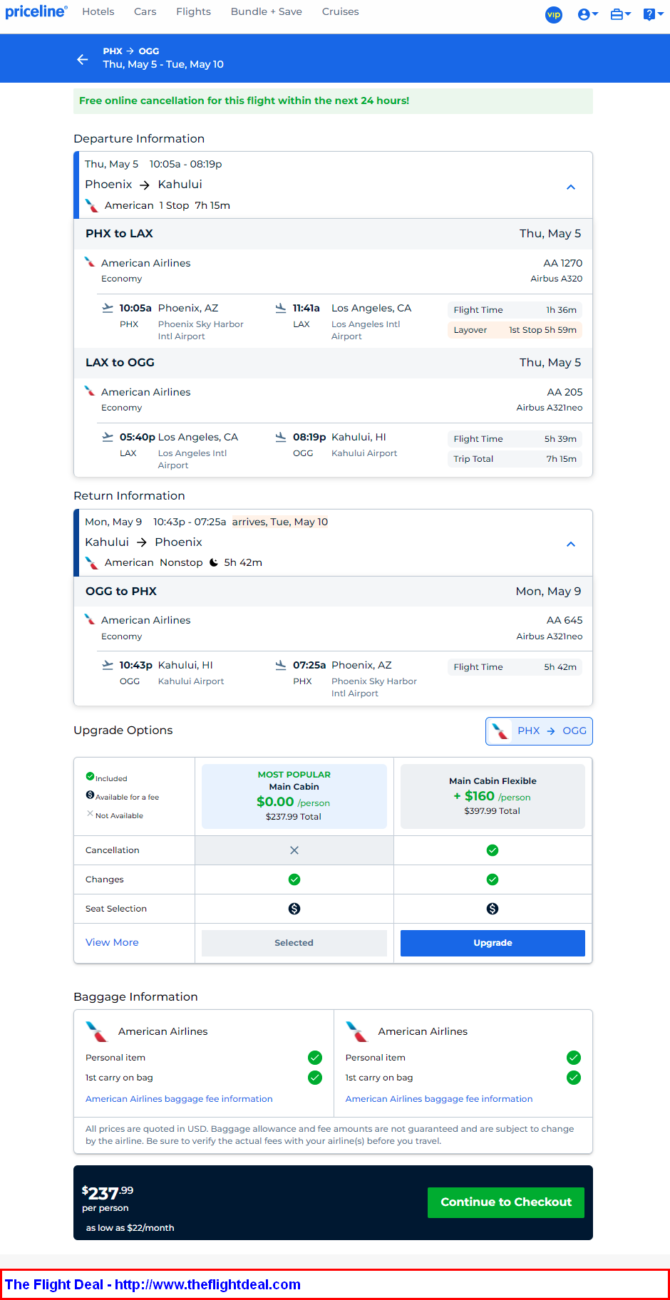
Task: Click the Trip Total 7h 15m text
Action: point(515,459)
